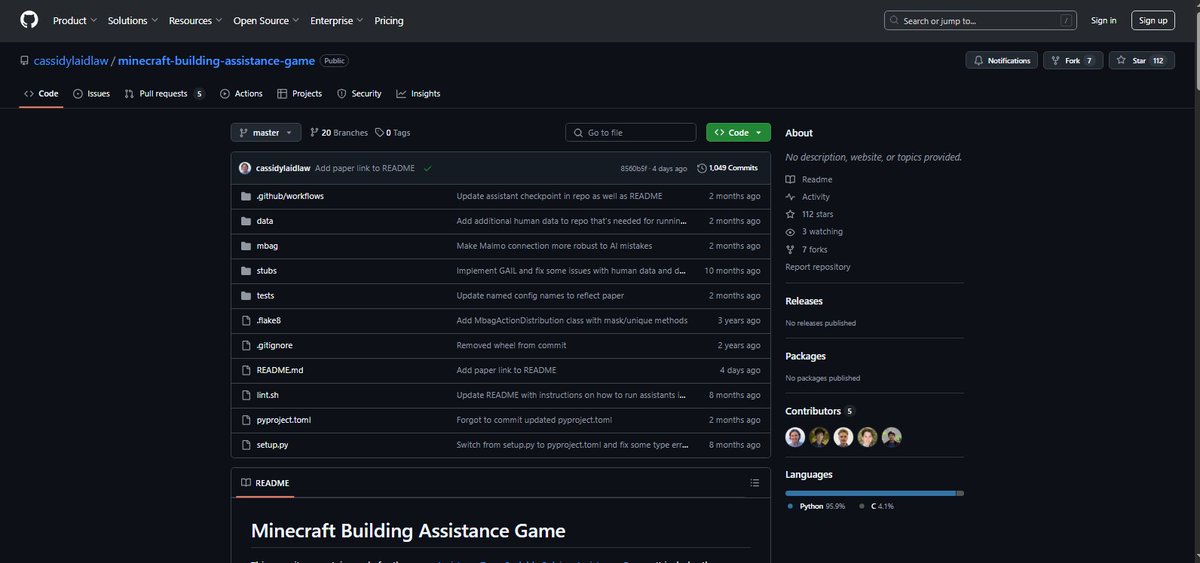1200x563 pixels.
Task: Open commit 'Forgot to commit updated pyproject.toml'
Action: click(x=534, y=420)
